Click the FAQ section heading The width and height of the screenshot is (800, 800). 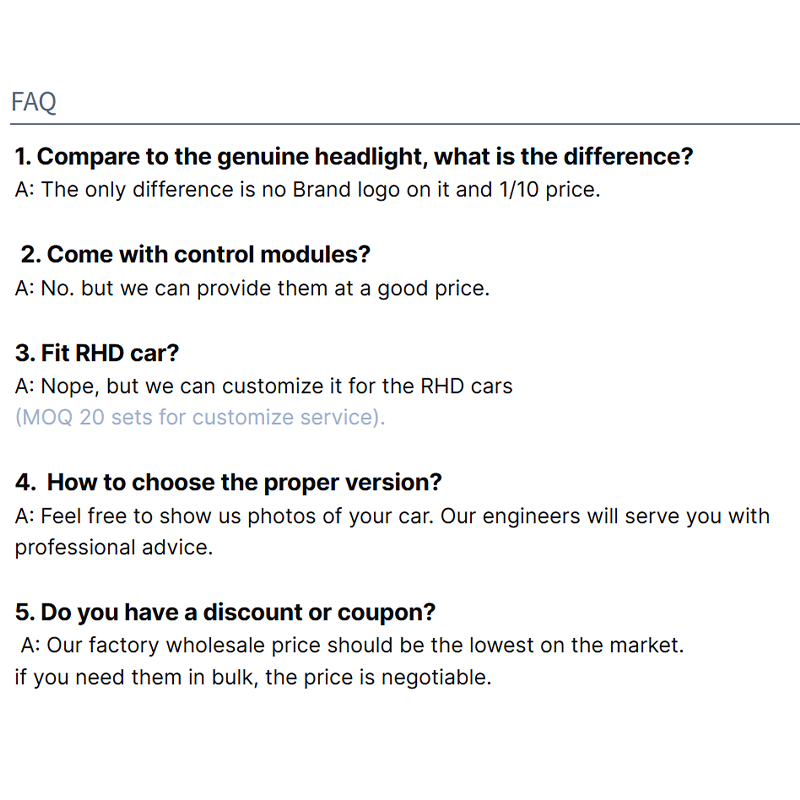pyautogui.click(x=34, y=101)
